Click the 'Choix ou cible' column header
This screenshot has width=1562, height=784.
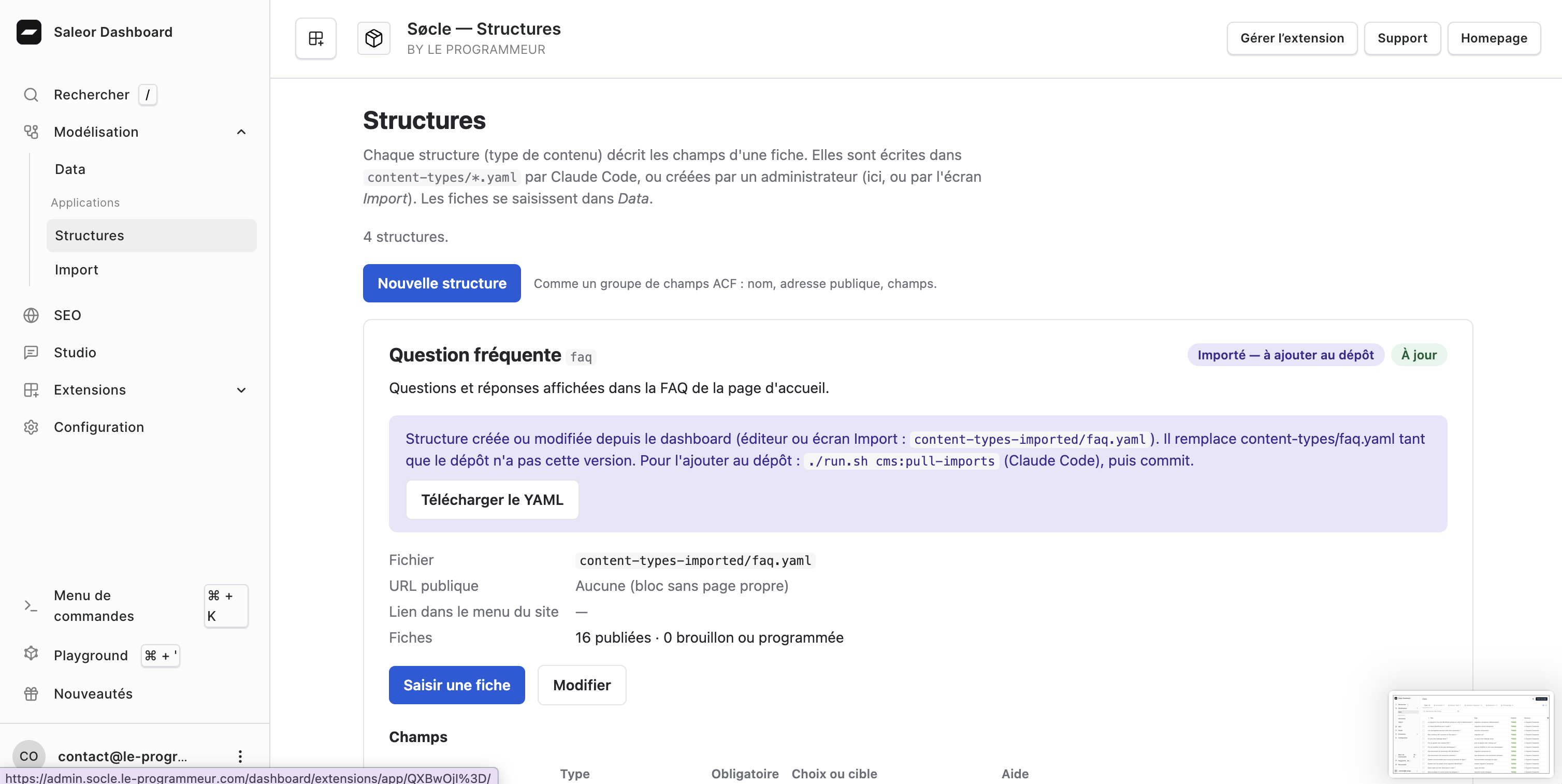834,773
